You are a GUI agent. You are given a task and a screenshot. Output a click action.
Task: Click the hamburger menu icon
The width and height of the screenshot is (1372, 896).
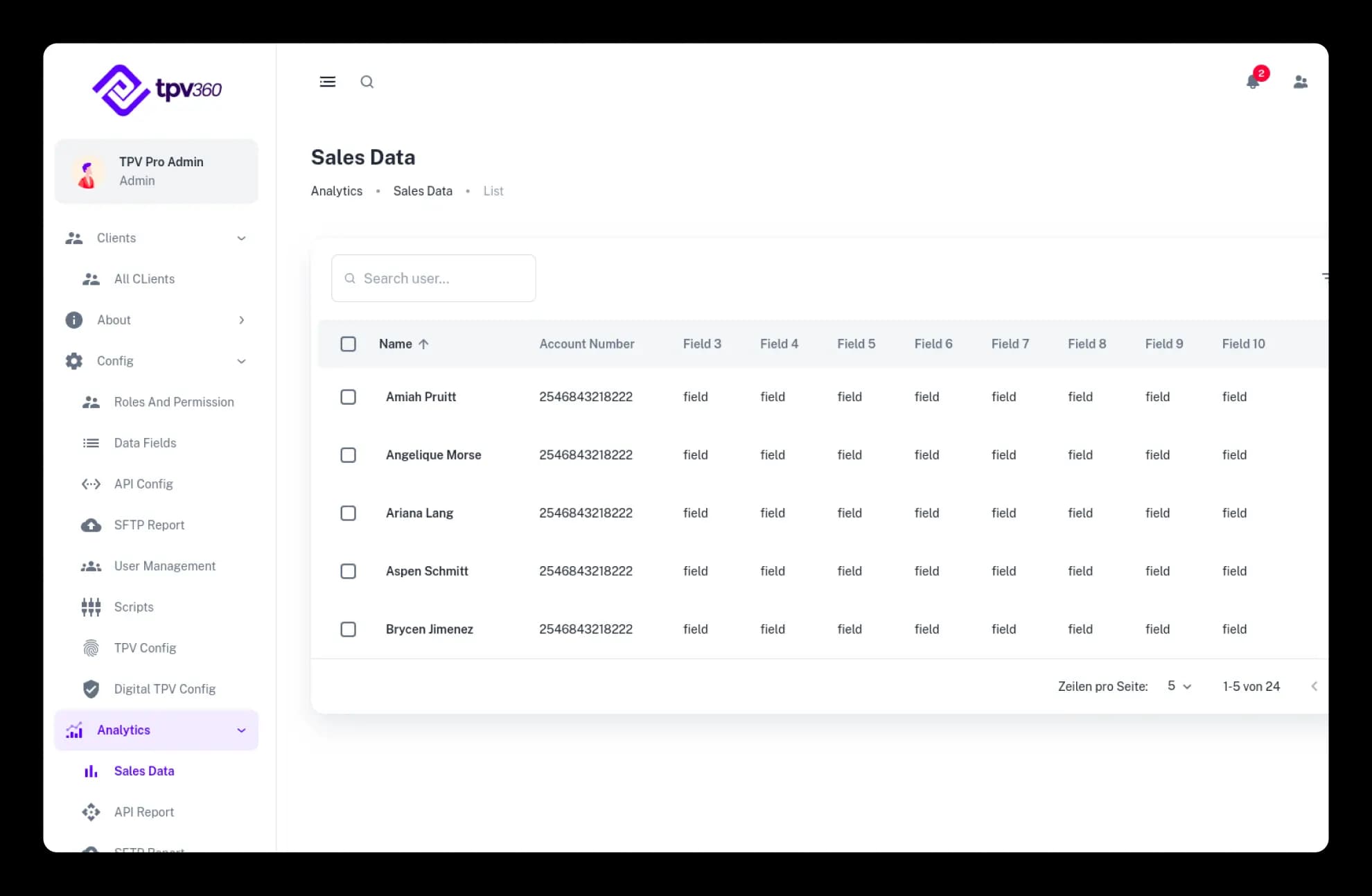click(328, 82)
